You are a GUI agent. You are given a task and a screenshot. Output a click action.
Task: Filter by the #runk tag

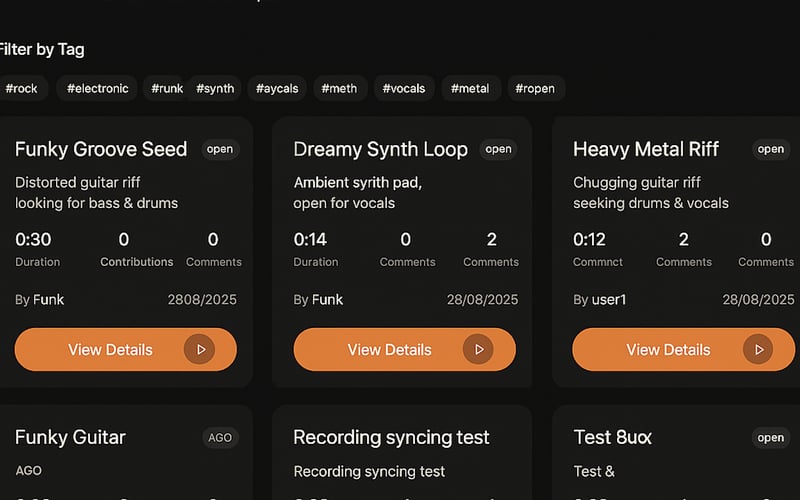[166, 88]
